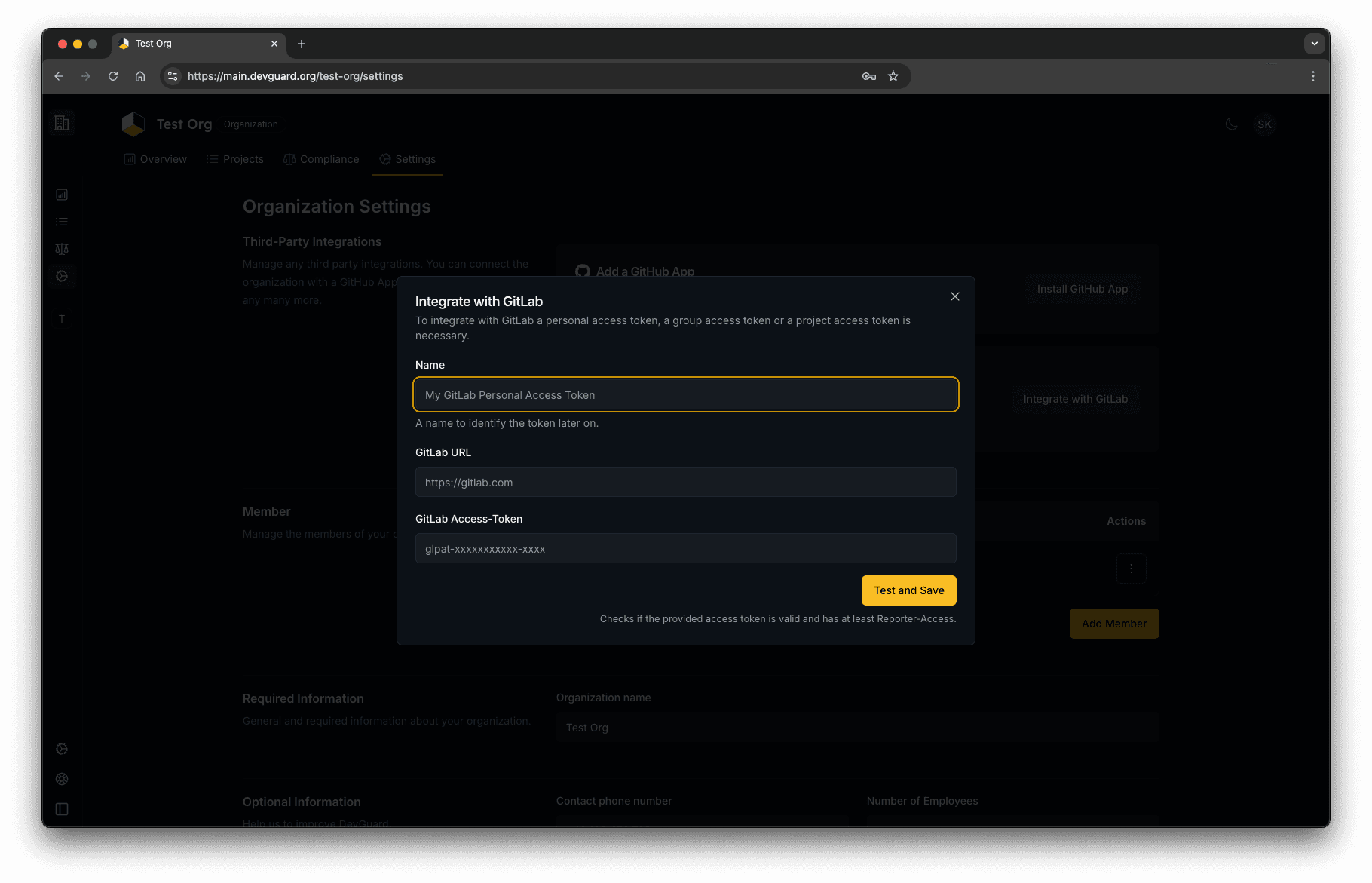Collapse the sidebar with the bottom panel icon

[x=61, y=808]
